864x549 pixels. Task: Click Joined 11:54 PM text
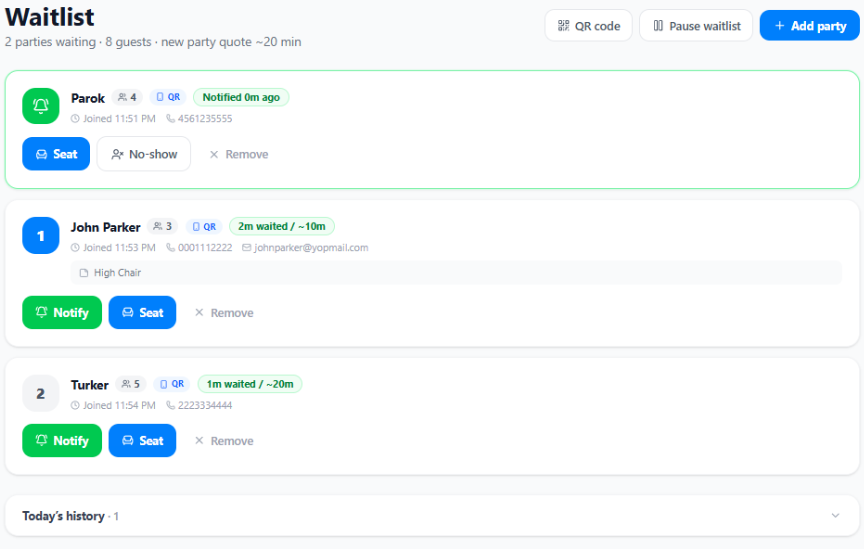coord(119,405)
